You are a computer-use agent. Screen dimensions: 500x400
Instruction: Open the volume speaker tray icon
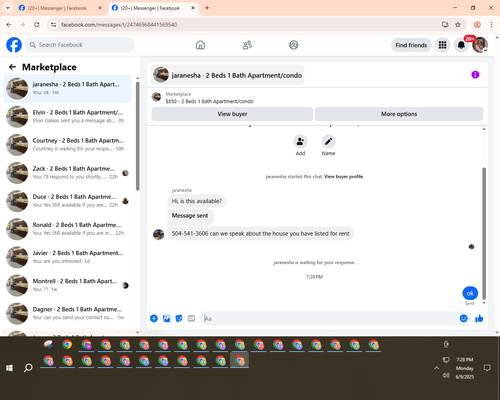[x=446, y=376]
